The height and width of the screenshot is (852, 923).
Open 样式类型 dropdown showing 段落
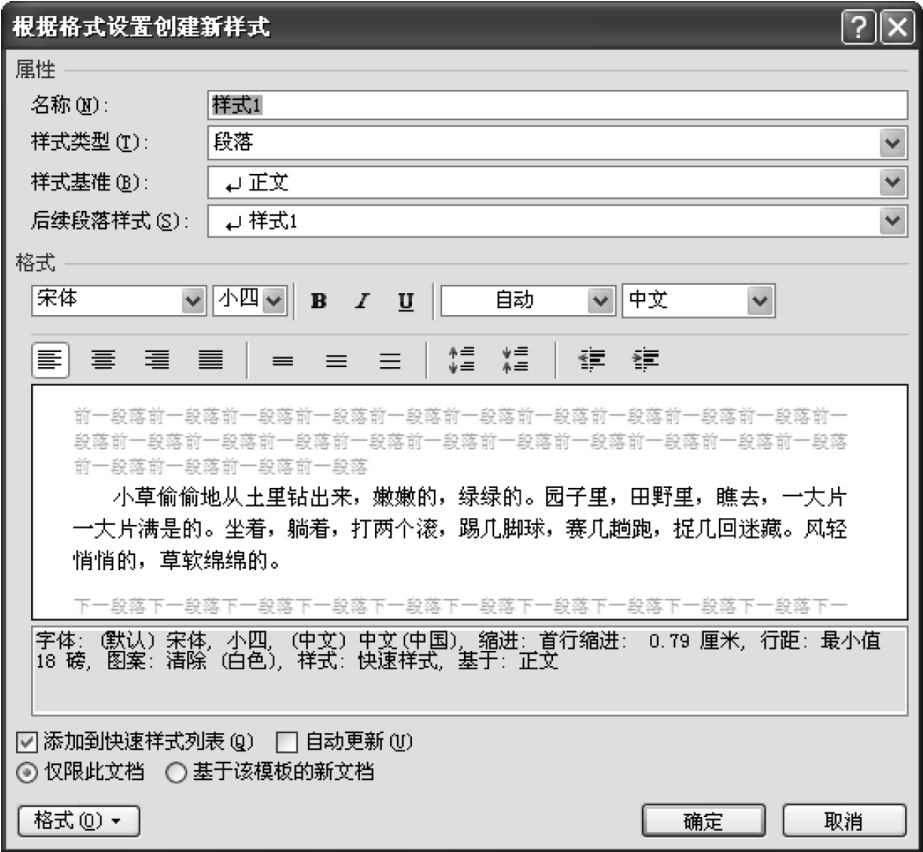(x=557, y=142)
